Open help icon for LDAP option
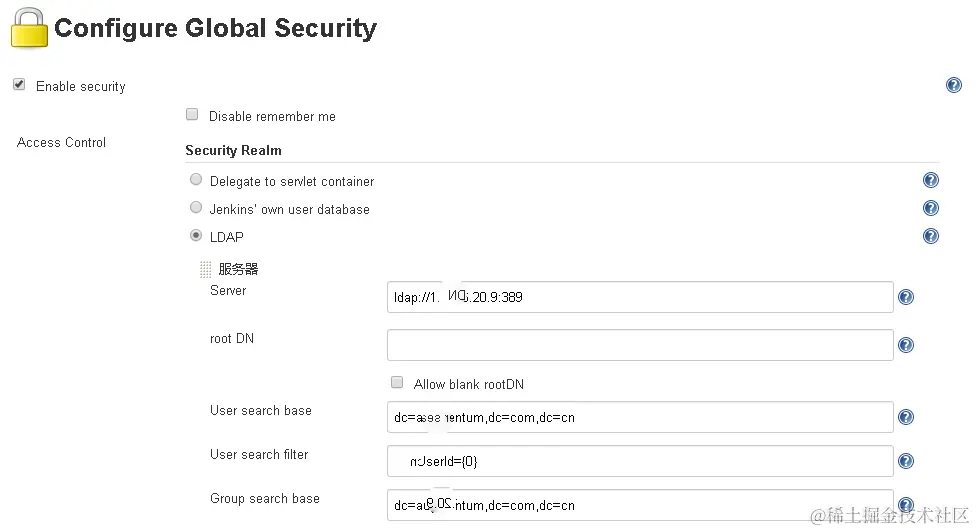 pyautogui.click(x=931, y=236)
